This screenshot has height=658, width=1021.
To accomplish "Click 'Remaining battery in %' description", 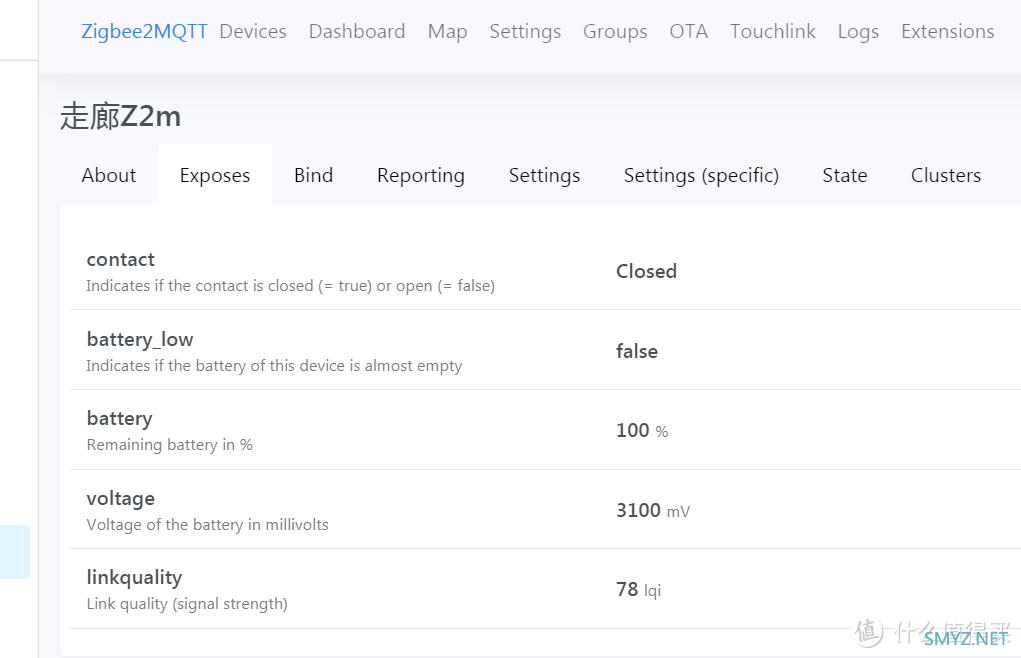I will [x=169, y=445].
